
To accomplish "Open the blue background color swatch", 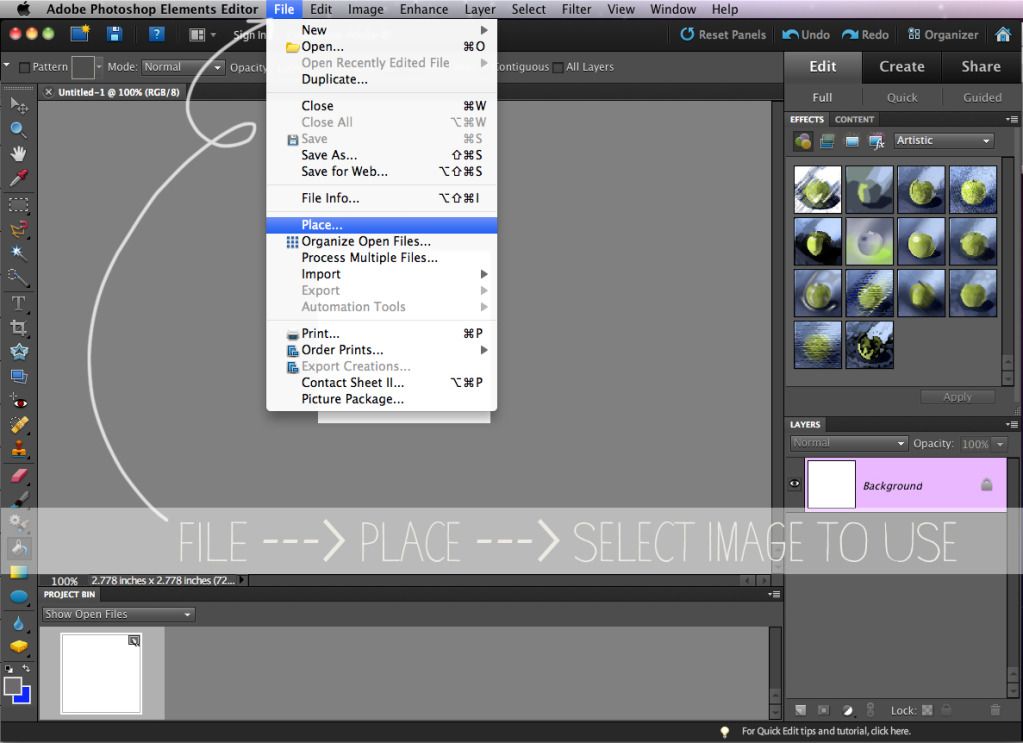I will (24, 696).
